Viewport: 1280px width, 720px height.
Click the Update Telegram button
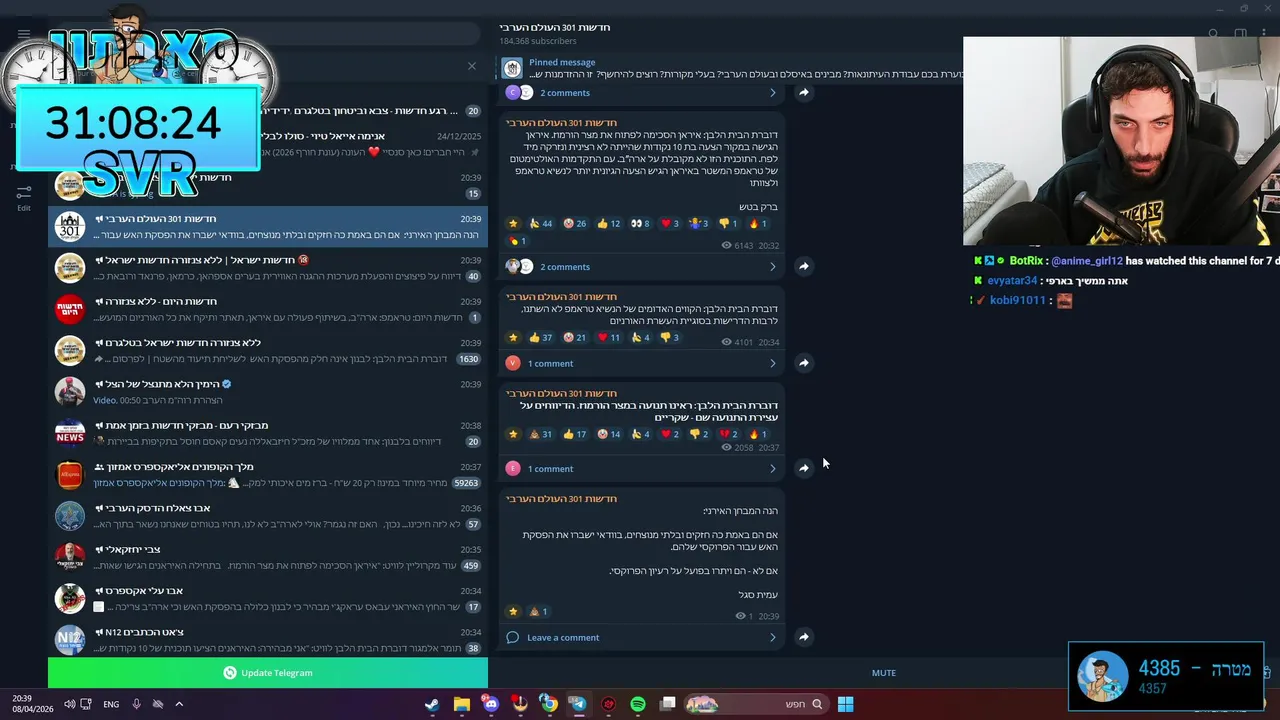point(268,673)
